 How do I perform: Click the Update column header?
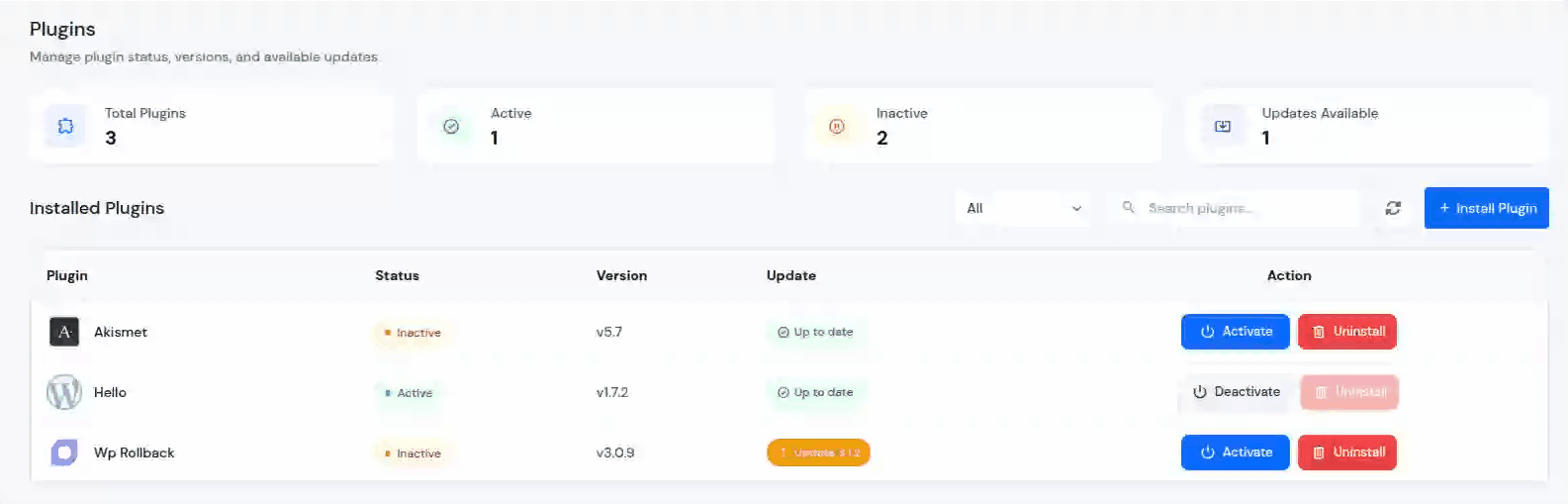[x=791, y=275]
